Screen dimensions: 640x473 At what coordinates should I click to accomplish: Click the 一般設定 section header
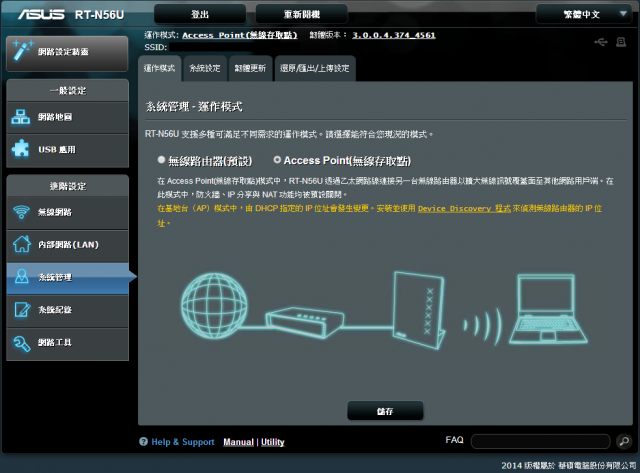pyautogui.click(x=67, y=91)
